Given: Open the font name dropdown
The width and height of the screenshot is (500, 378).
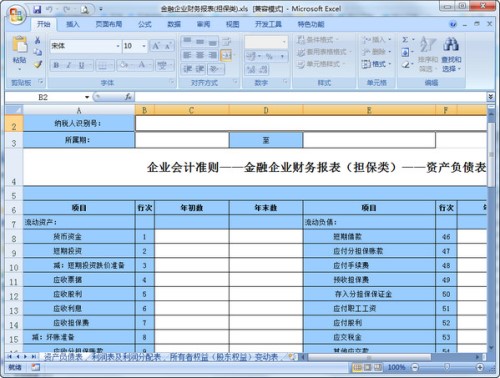Looking at the screenshot, I should (x=118, y=46).
